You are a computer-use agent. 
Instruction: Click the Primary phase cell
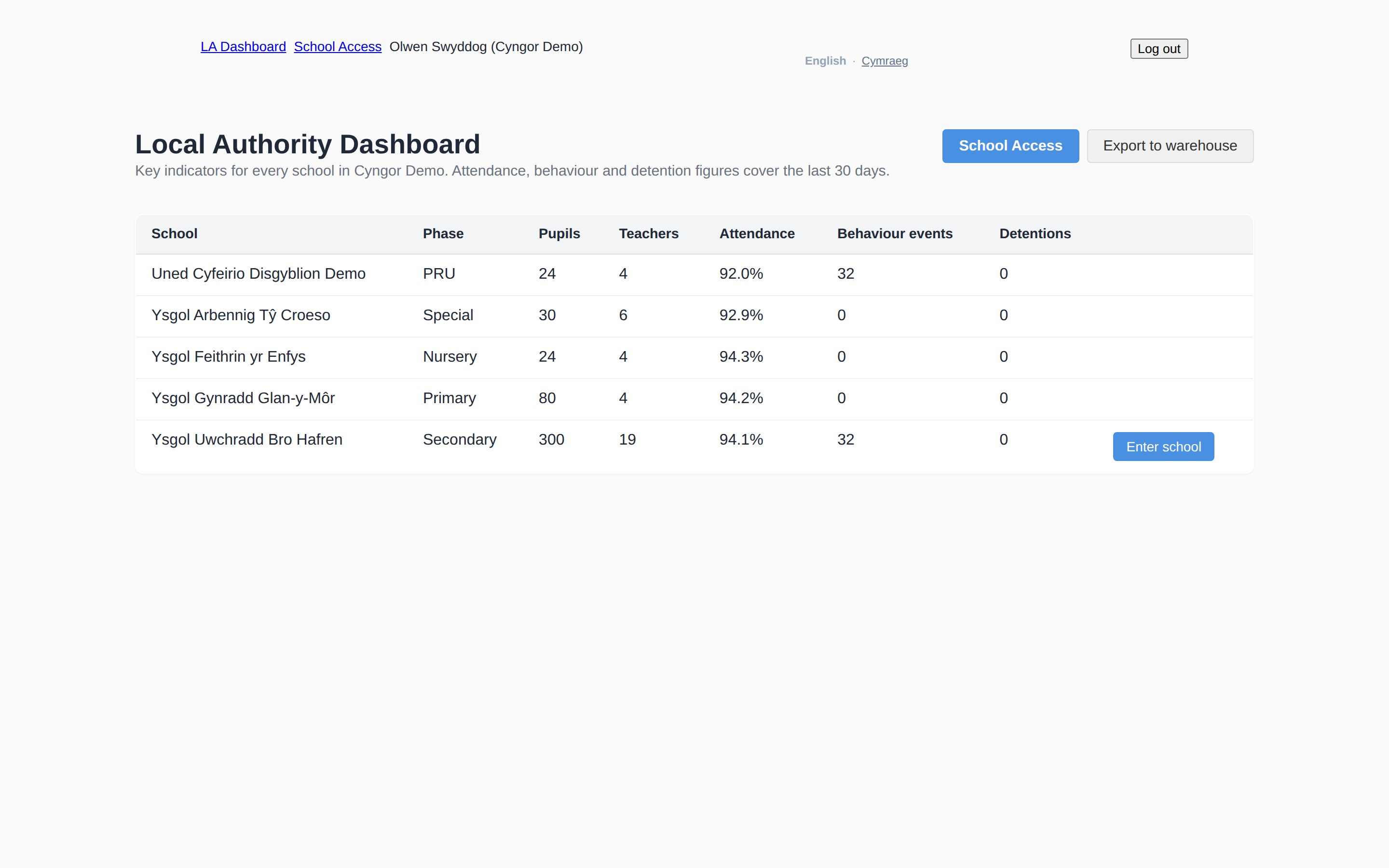tap(449, 398)
